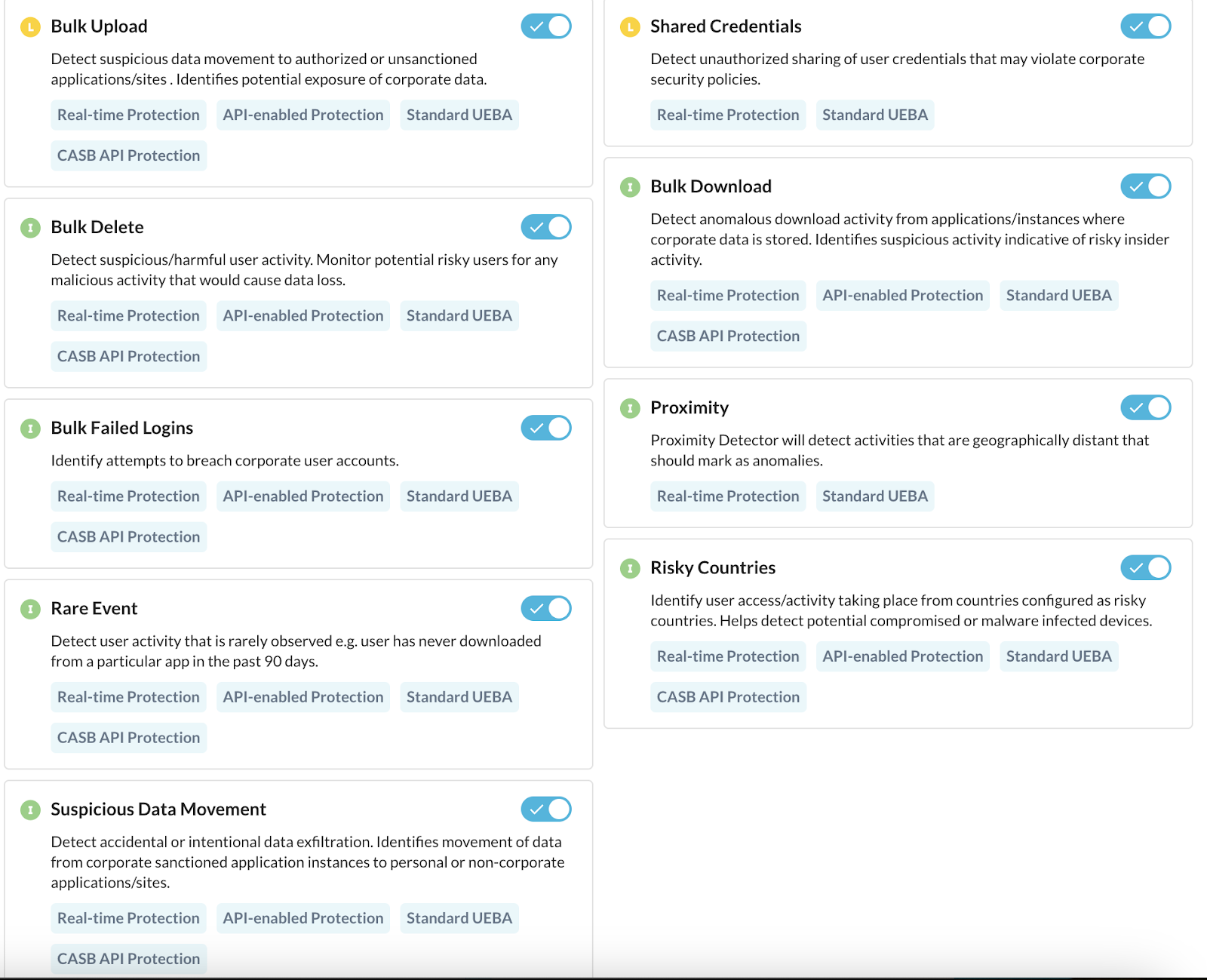Click the yellow icon beside Shared Credentials
Image resolution: width=1207 pixels, height=980 pixels.
click(x=630, y=27)
